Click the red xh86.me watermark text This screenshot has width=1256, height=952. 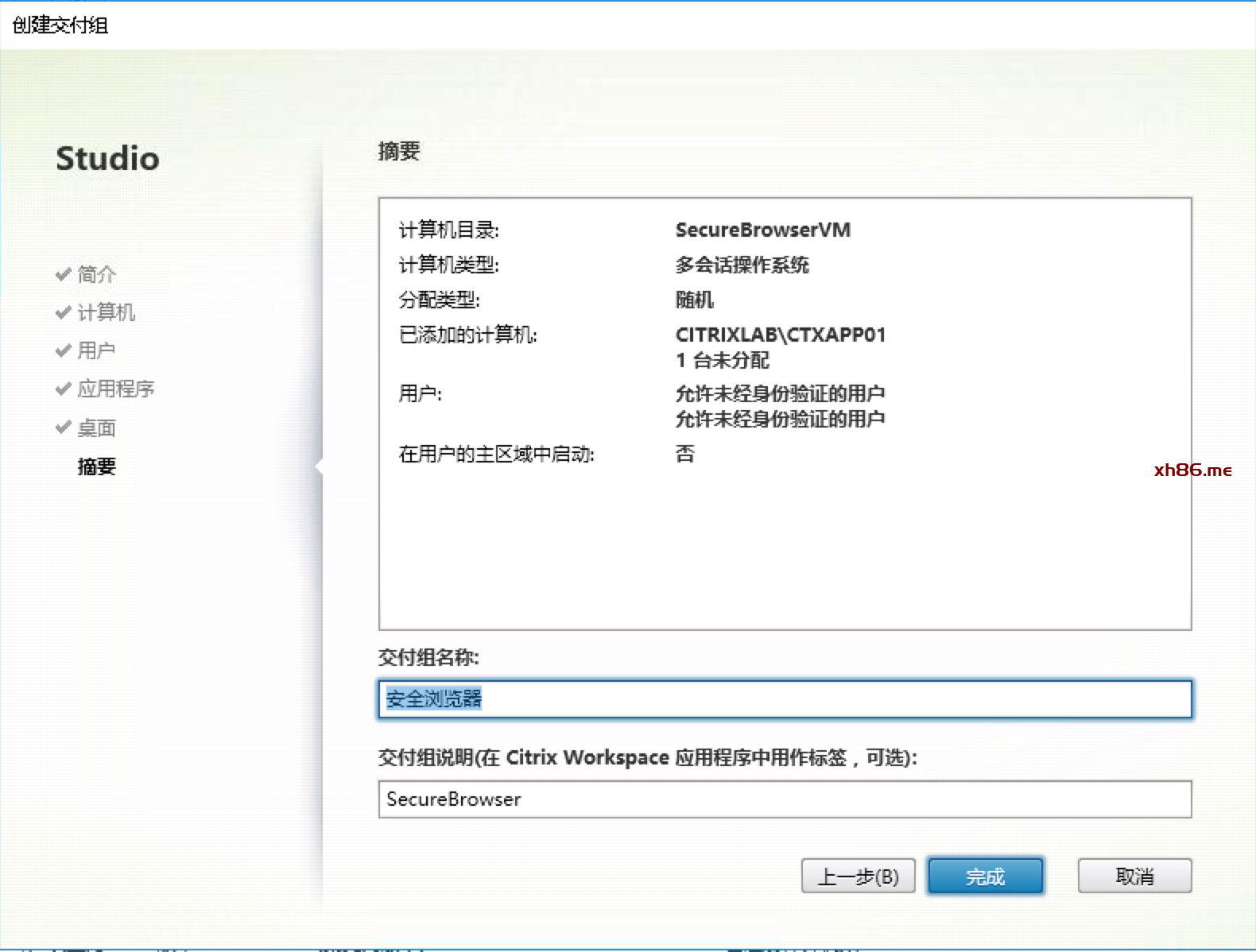(1192, 470)
